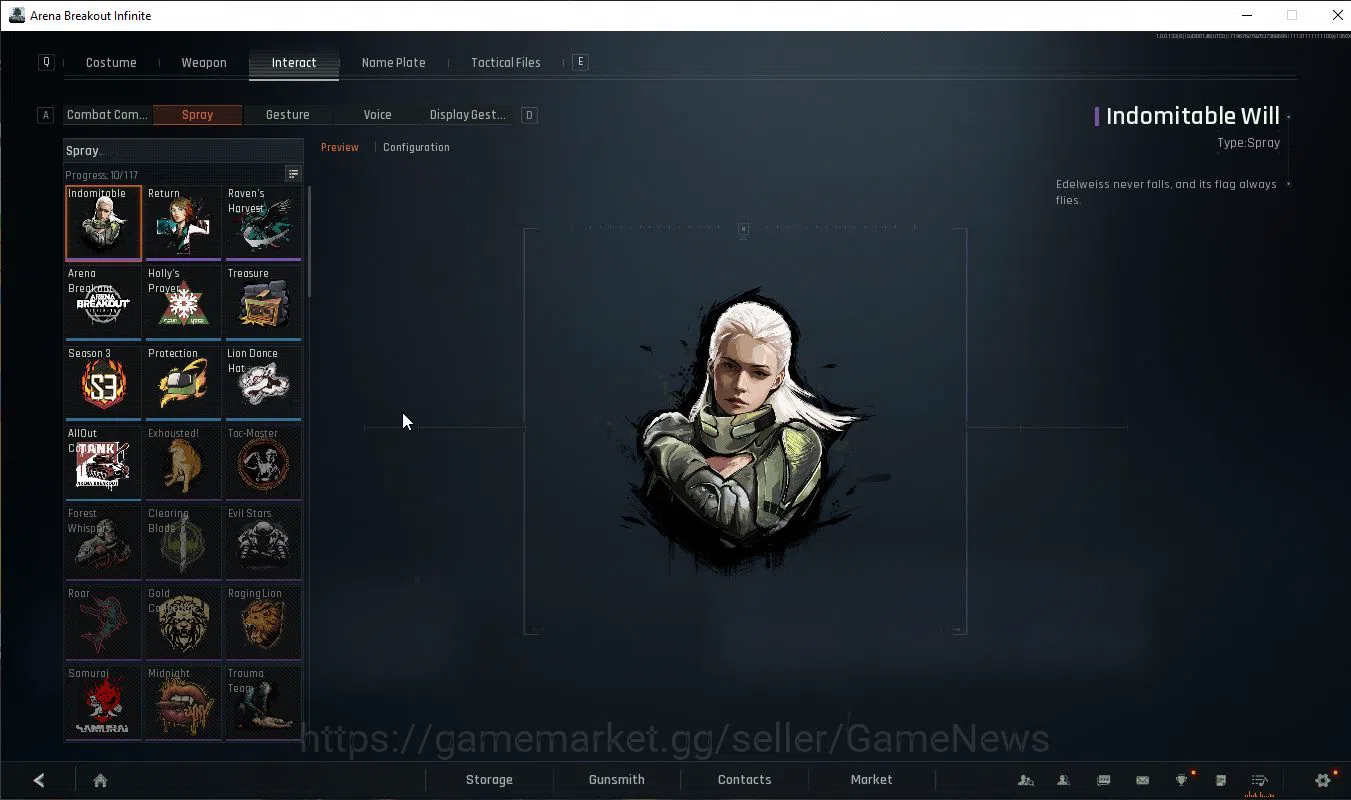Click the D next sub-tab key hint
The image size is (1351, 800).
(529, 115)
